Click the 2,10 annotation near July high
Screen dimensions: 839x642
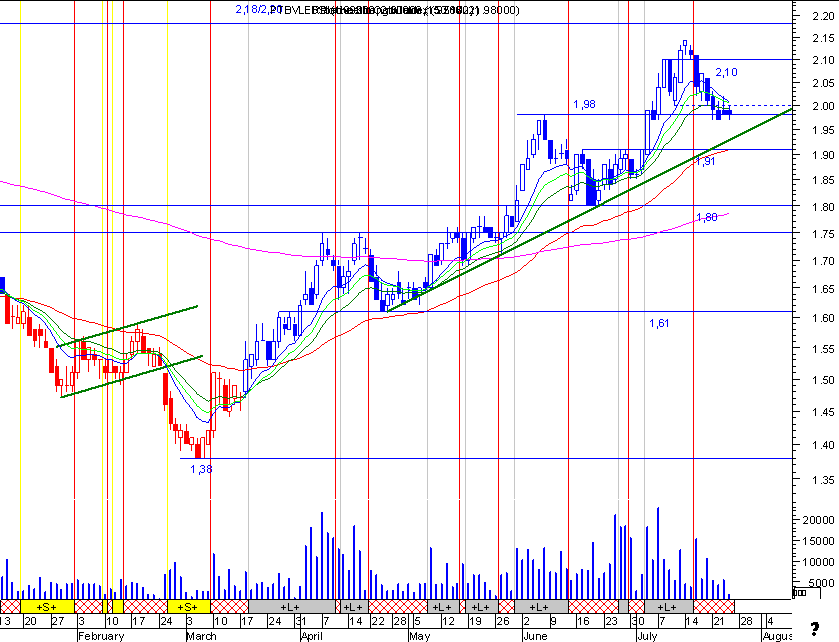[x=726, y=72]
